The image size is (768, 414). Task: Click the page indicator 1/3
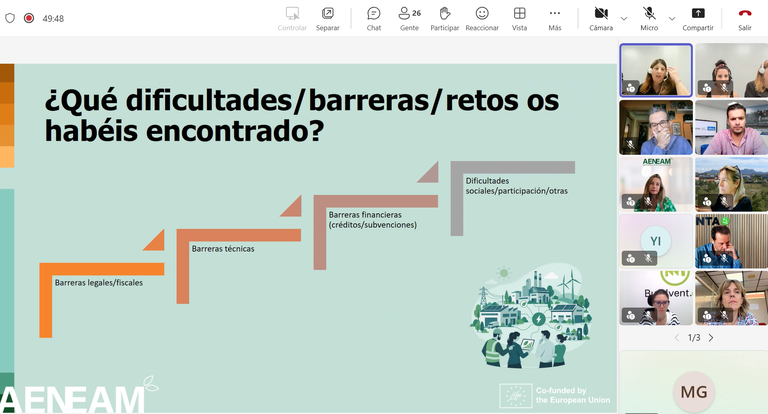[694, 338]
